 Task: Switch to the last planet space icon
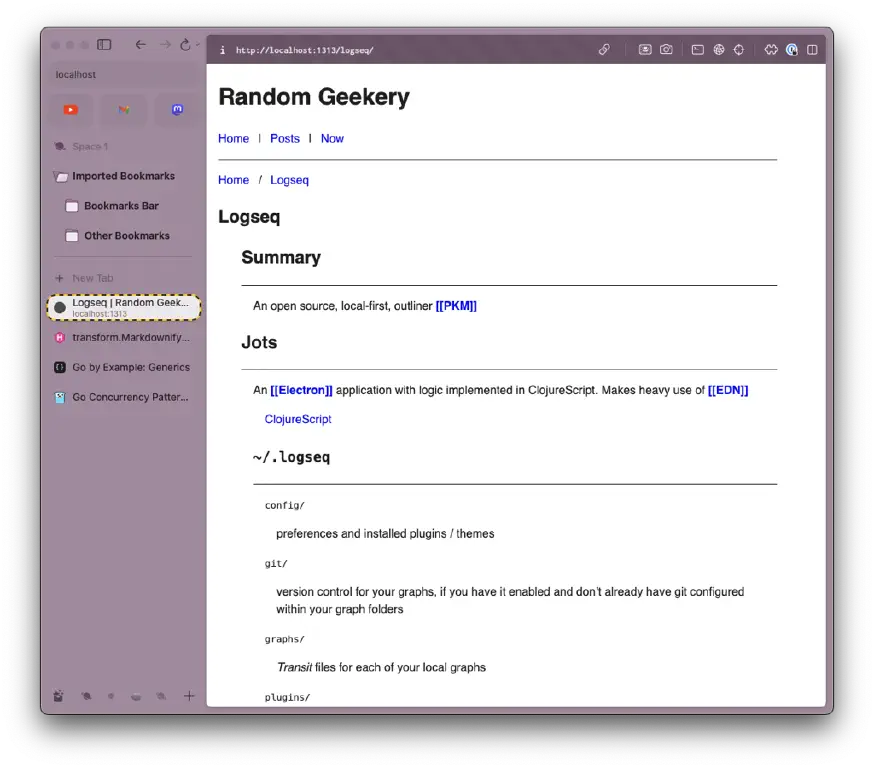(x=161, y=696)
